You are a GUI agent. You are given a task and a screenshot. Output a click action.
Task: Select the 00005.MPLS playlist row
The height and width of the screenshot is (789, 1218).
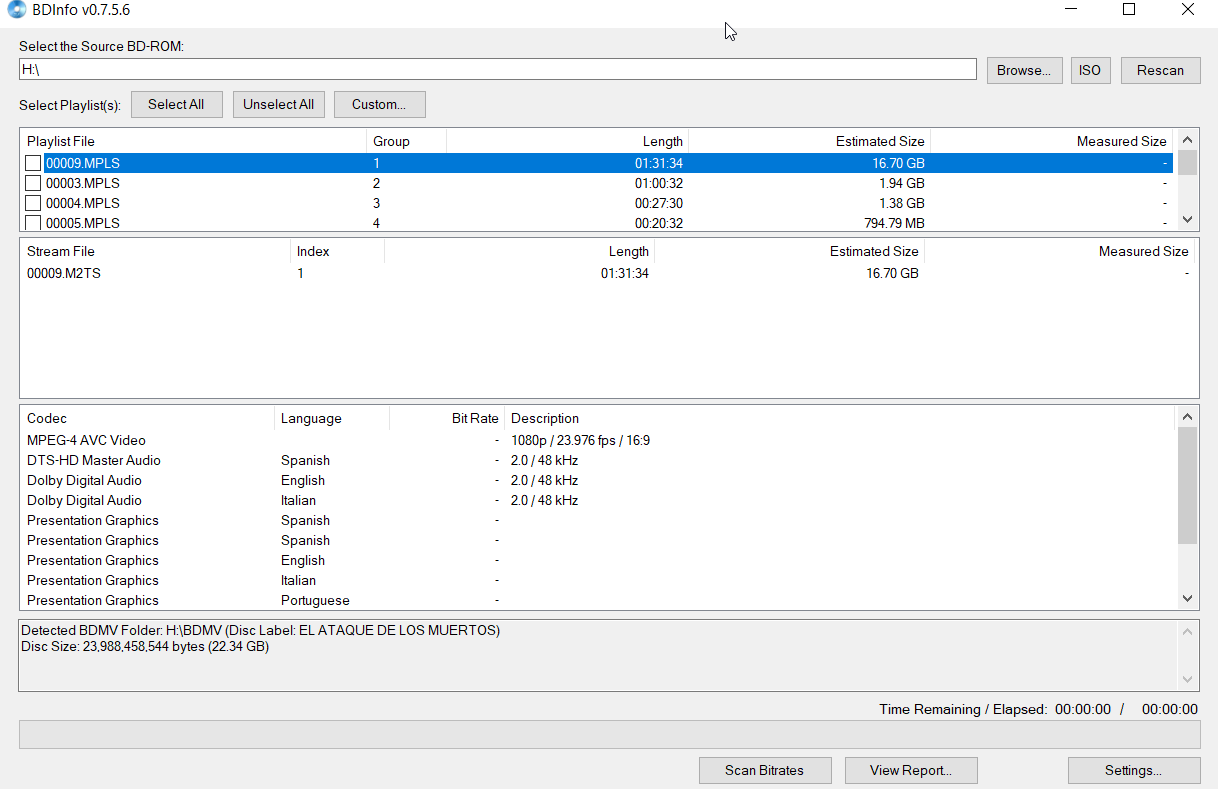(597, 223)
